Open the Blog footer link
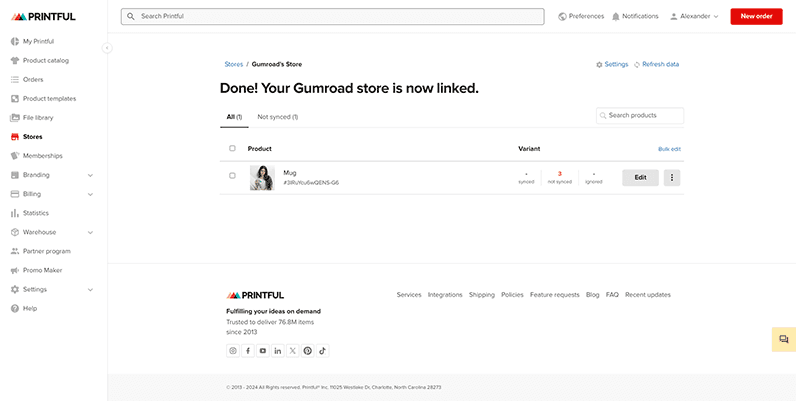 pos(592,295)
